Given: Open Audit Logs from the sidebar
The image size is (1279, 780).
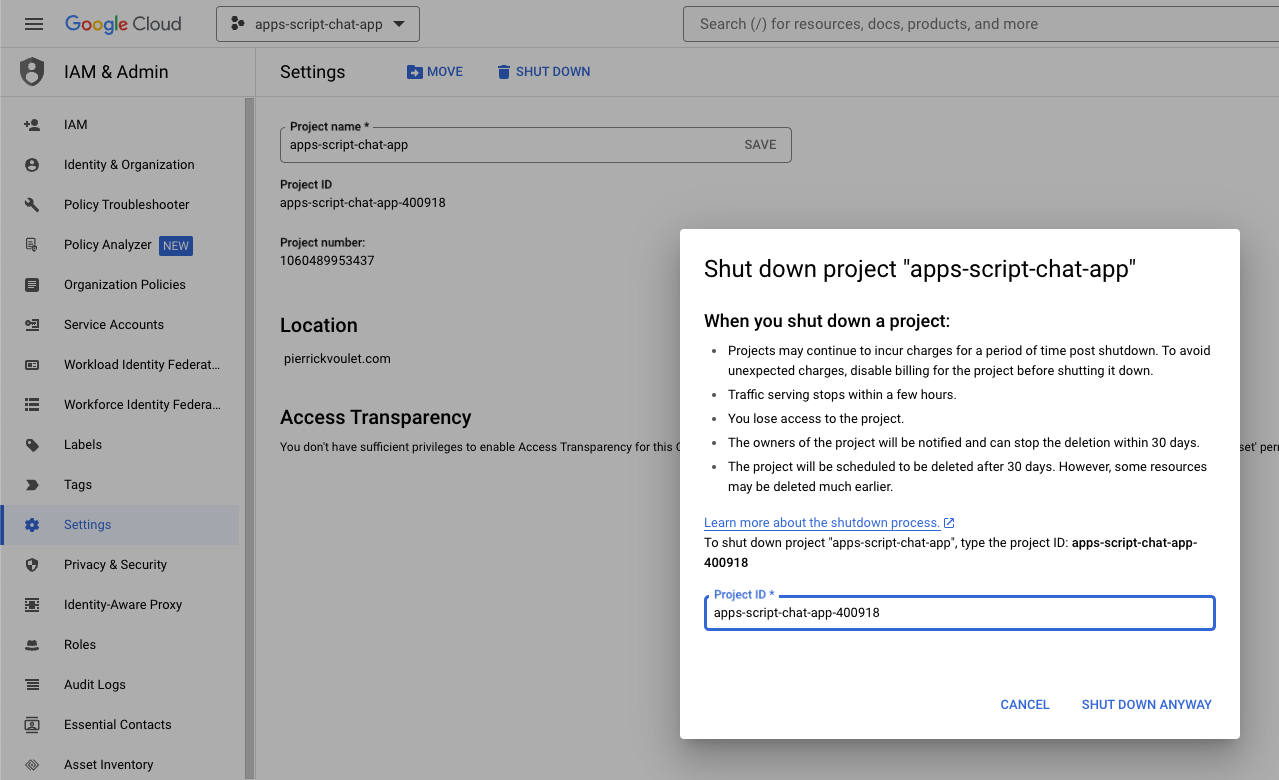Looking at the screenshot, I should pos(95,685).
